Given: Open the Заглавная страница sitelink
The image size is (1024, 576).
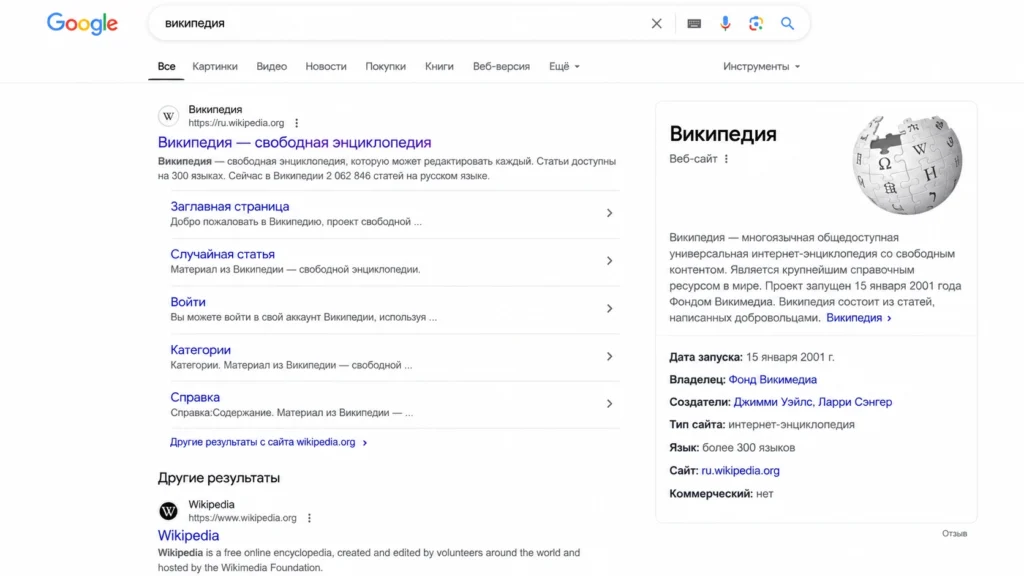Looking at the screenshot, I should click(x=230, y=206).
